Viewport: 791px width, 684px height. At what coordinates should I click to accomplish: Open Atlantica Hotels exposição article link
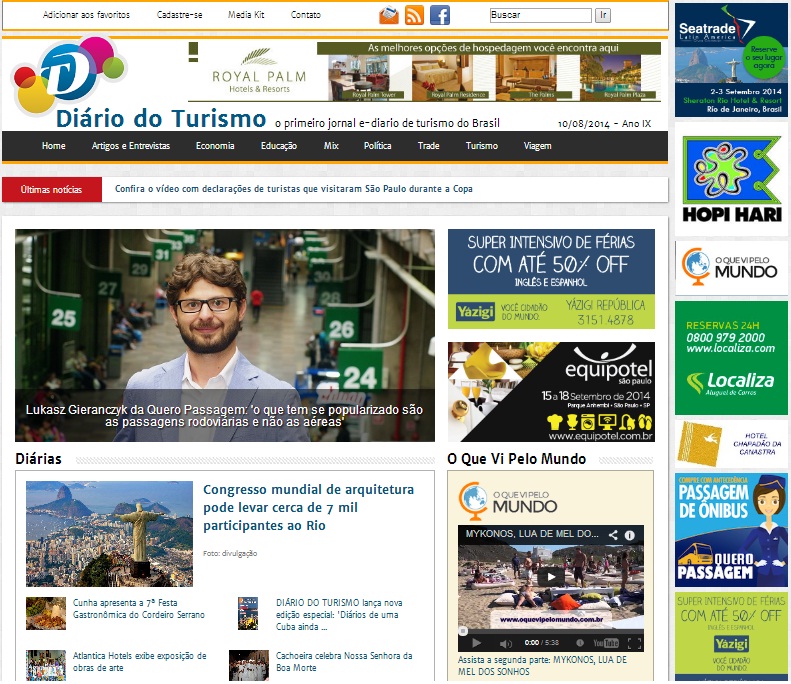pyautogui.click(x=140, y=662)
